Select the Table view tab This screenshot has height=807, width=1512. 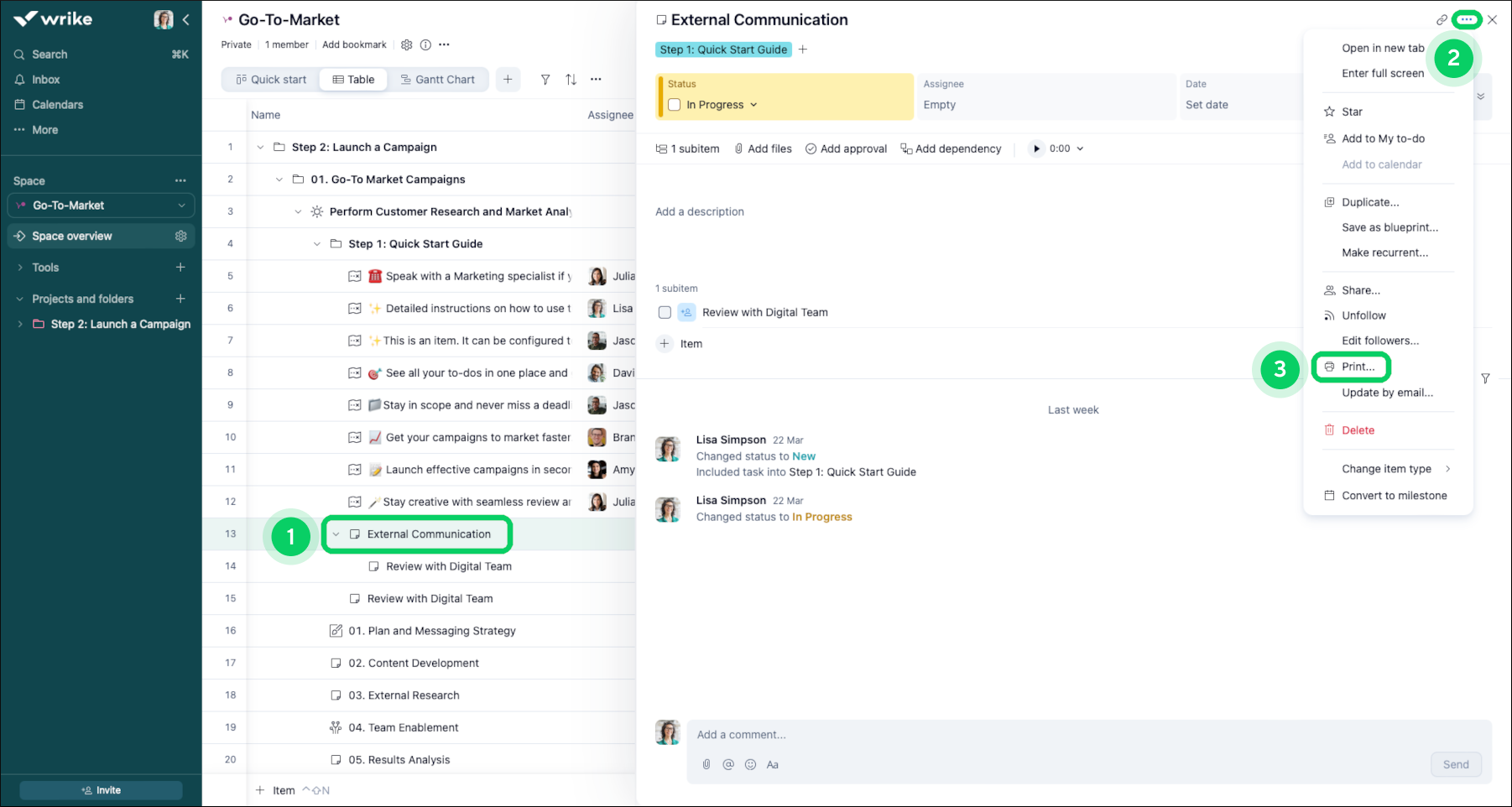click(353, 80)
